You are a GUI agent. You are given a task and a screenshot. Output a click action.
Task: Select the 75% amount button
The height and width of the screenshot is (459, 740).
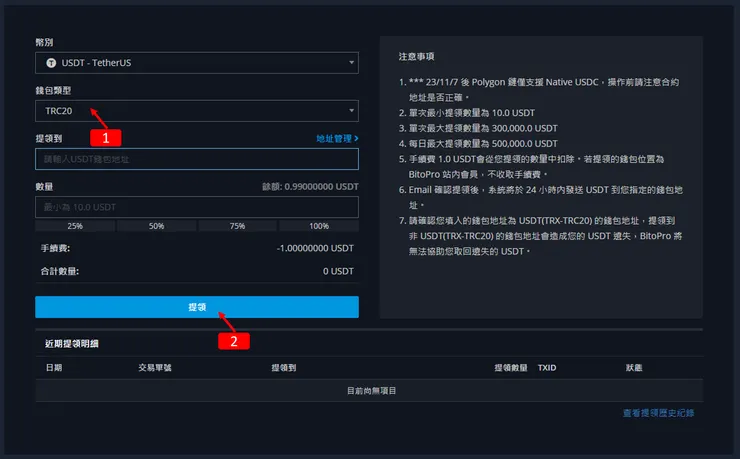(237, 226)
